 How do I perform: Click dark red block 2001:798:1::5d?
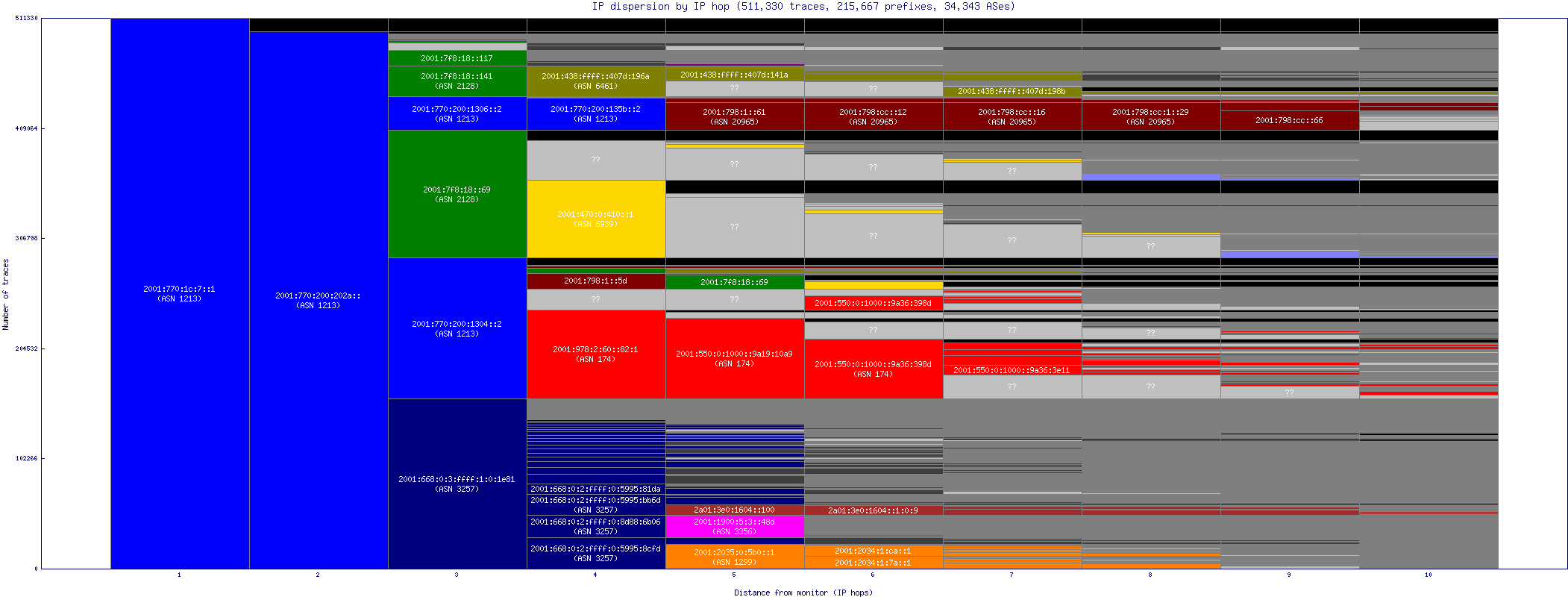pos(596,281)
